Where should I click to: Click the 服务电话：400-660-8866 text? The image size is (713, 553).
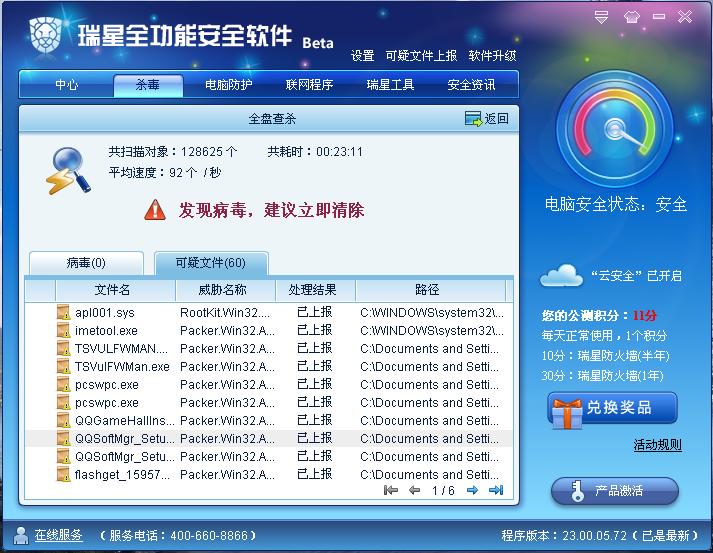178,536
